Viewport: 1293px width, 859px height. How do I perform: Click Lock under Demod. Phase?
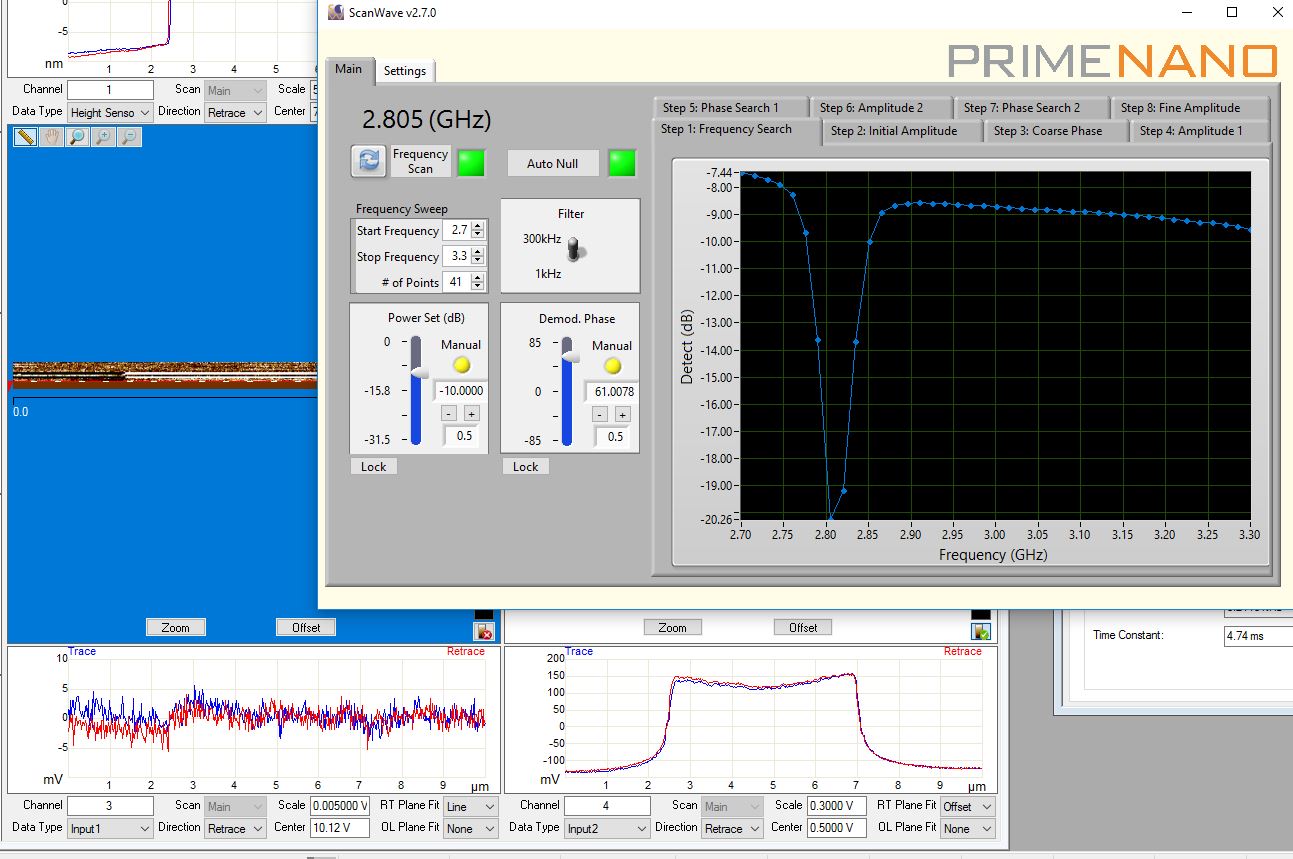pyautogui.click(x=526, y=466)
